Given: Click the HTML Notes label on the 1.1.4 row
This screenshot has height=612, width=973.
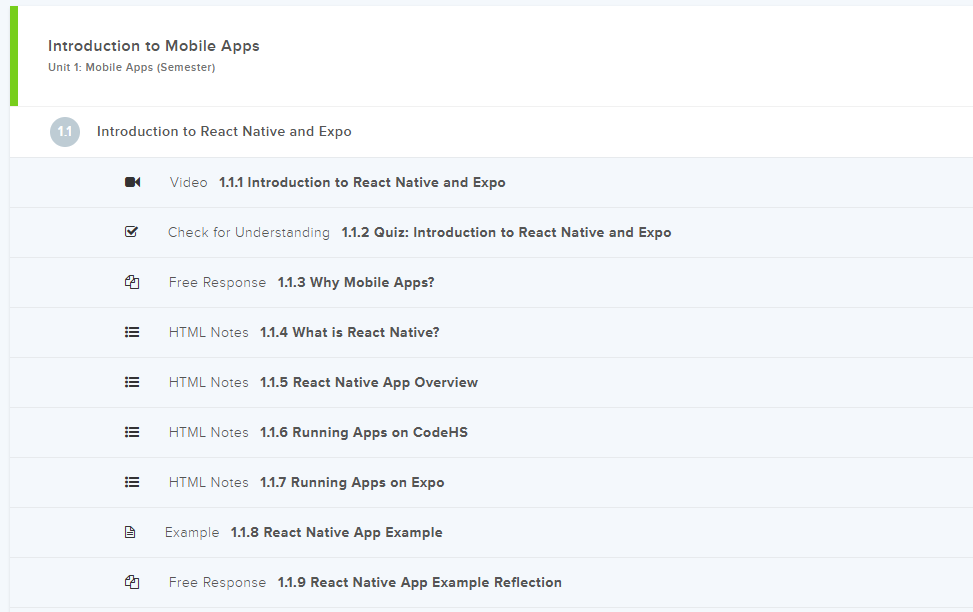Looking at the screenshot, I should click(208, 332).
